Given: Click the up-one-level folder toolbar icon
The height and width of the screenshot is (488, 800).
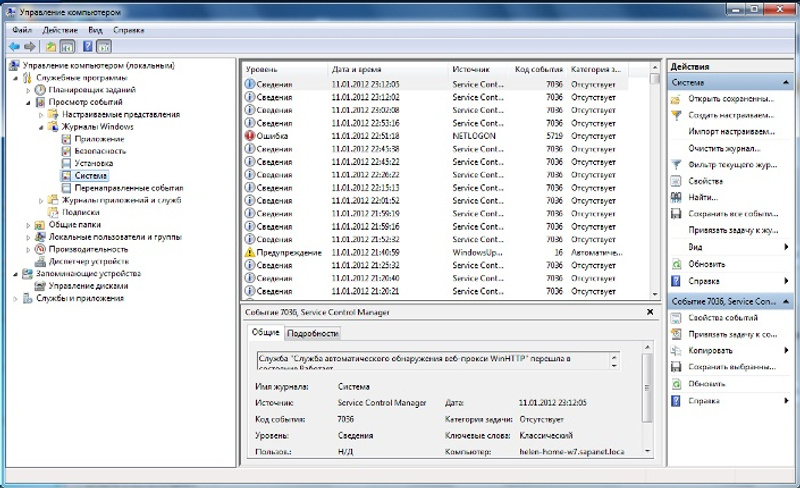Looking at the screenshot, I should click(51, 46).
